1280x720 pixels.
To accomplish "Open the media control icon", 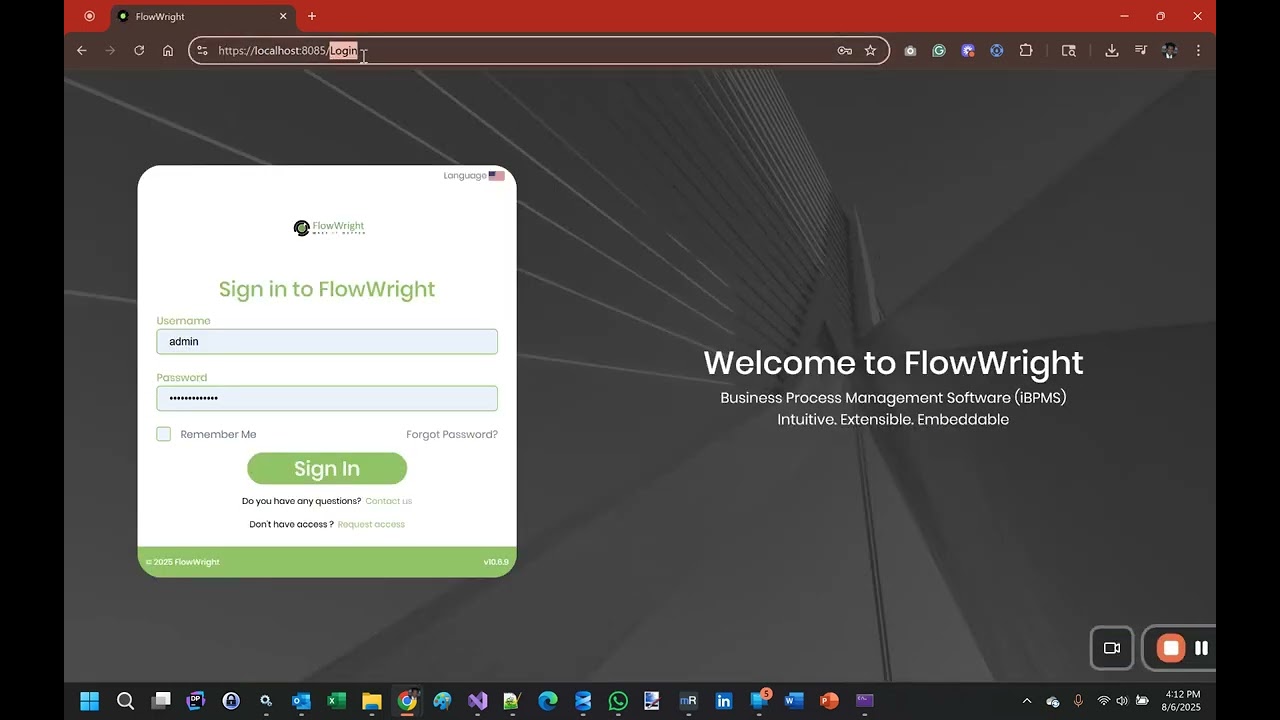I will pyautogui.click(x=1140, y=51).
